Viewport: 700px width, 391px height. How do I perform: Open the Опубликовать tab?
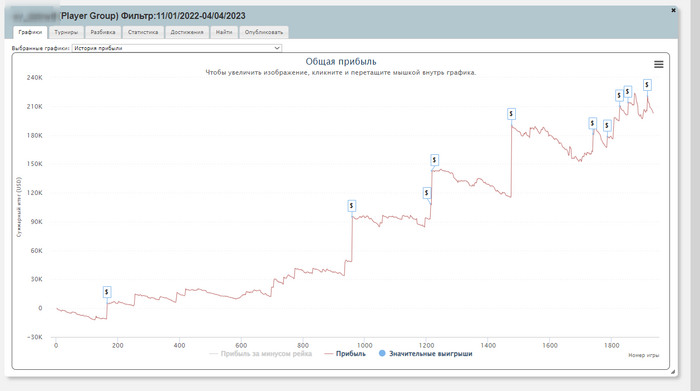point(264,32)
